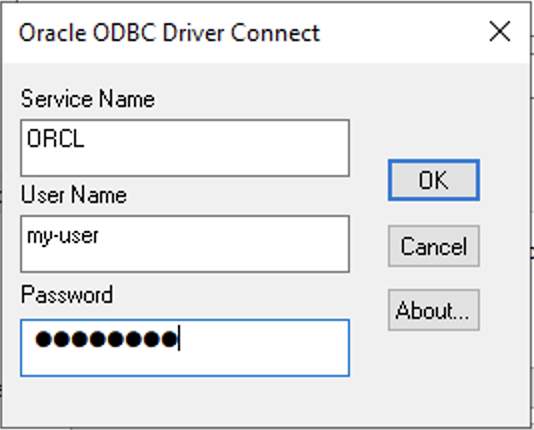
Task: Close the Oracle ODBC Driver Connect dialog
Action: point(500,31)
